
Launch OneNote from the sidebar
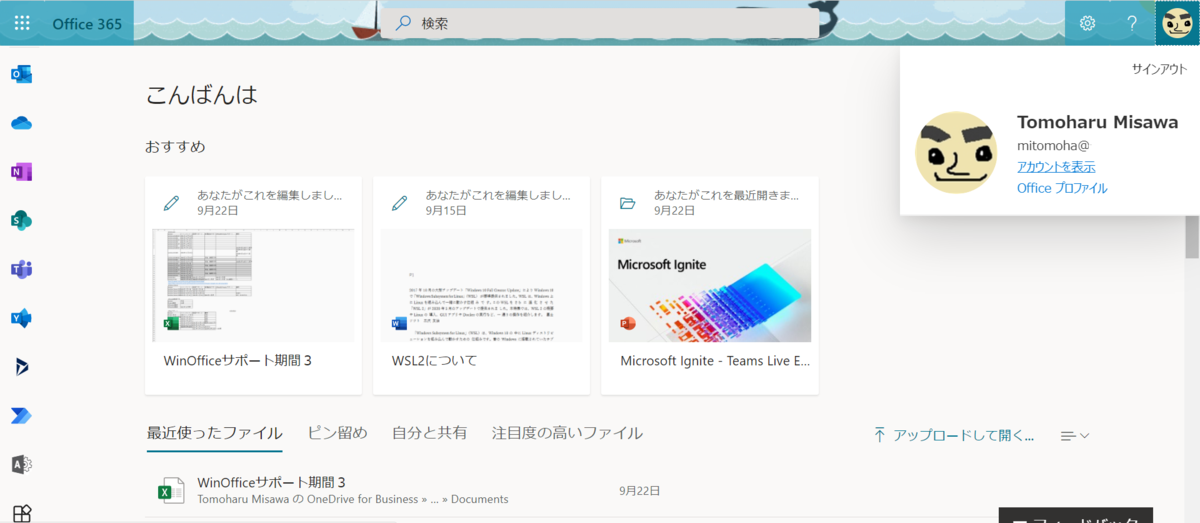21,172
